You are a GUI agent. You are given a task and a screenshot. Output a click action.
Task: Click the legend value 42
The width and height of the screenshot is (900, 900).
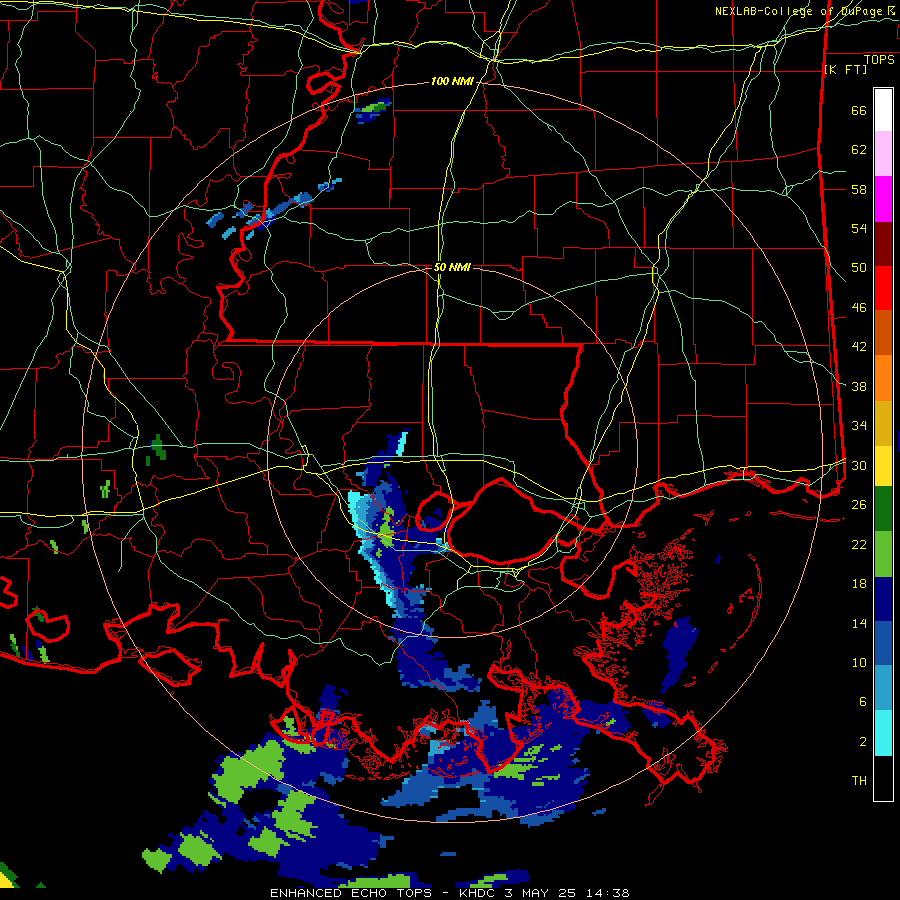point(859,346)
